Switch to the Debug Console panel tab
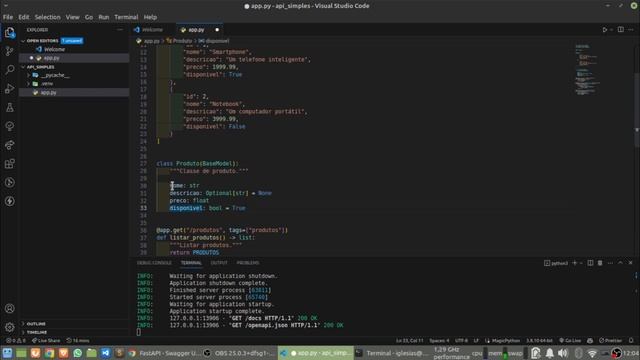The height and width of the screenshot is (360, 640). click(154, 263)
